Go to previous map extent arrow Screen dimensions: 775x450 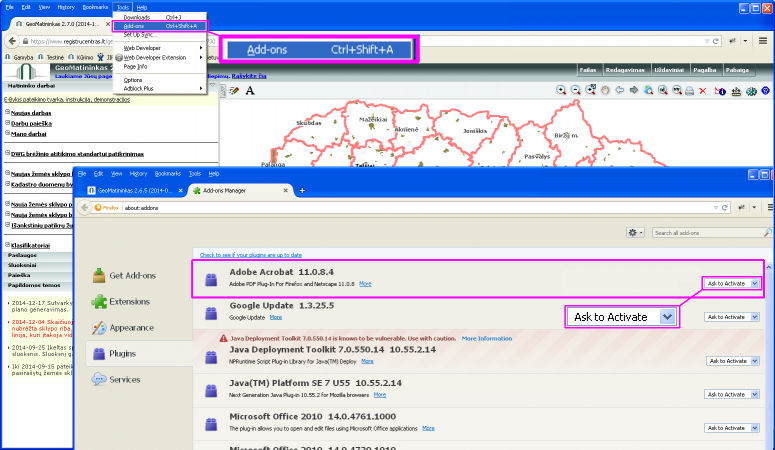coord(619,90)
